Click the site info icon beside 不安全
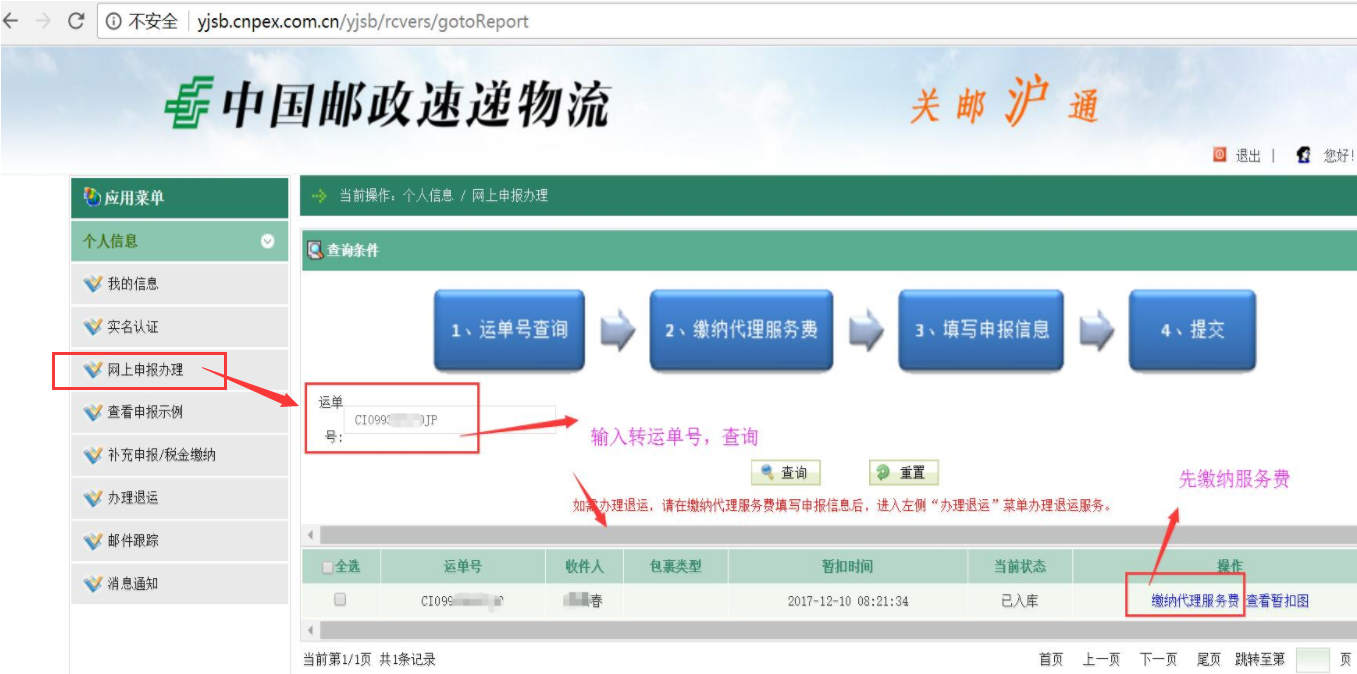The height and width of the screenshot is (674, 1357). pyautogui.click(x=113, y=21)
